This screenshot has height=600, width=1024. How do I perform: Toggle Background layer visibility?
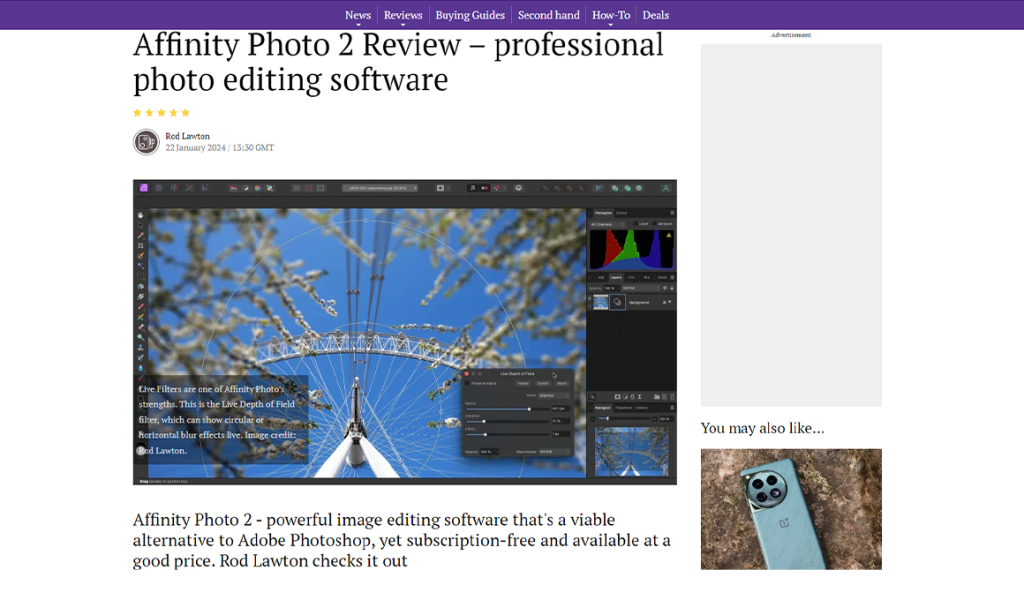[x=670, y=302]
